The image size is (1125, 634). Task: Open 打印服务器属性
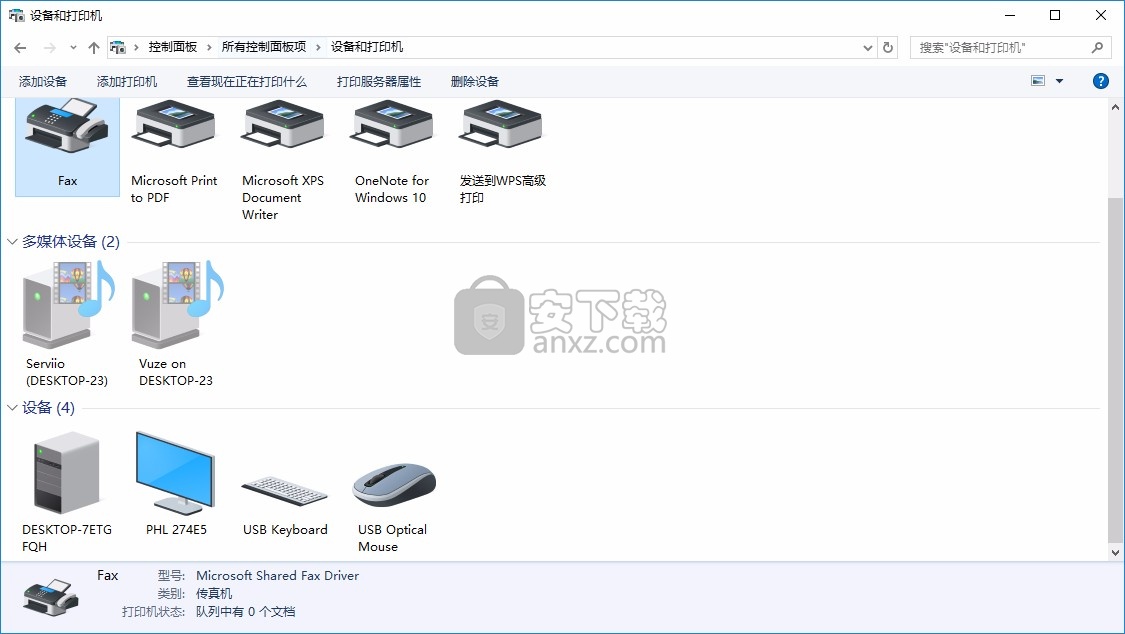tap(379, 82)
